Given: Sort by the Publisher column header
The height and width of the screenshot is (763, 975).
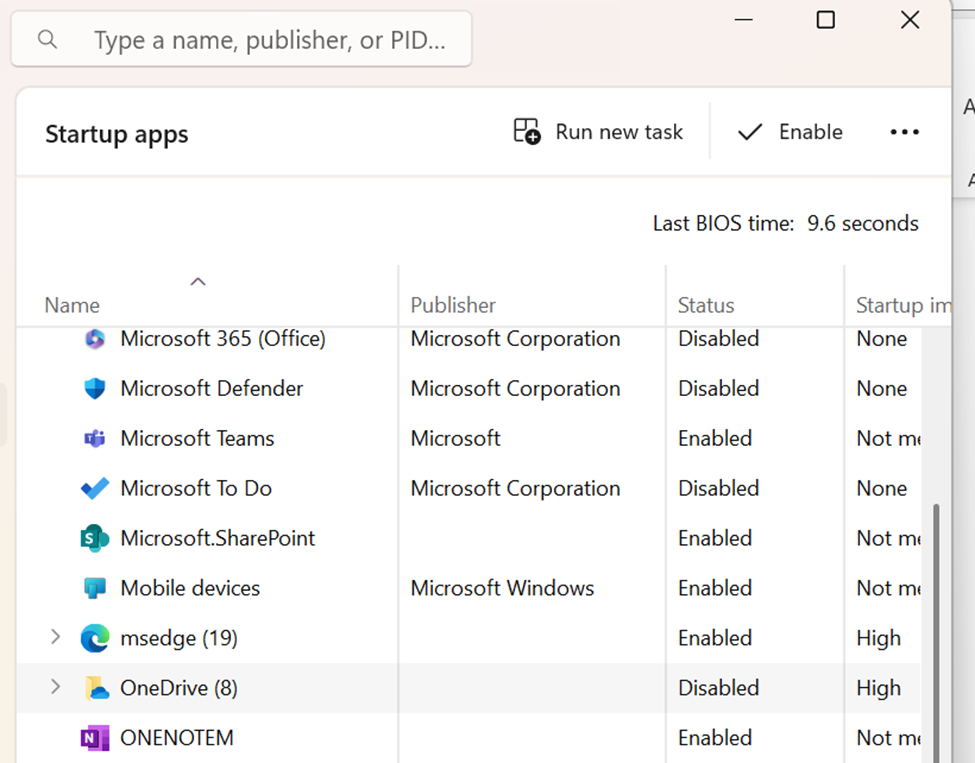Looking at the screenshot, I should [x=453, y=305].
